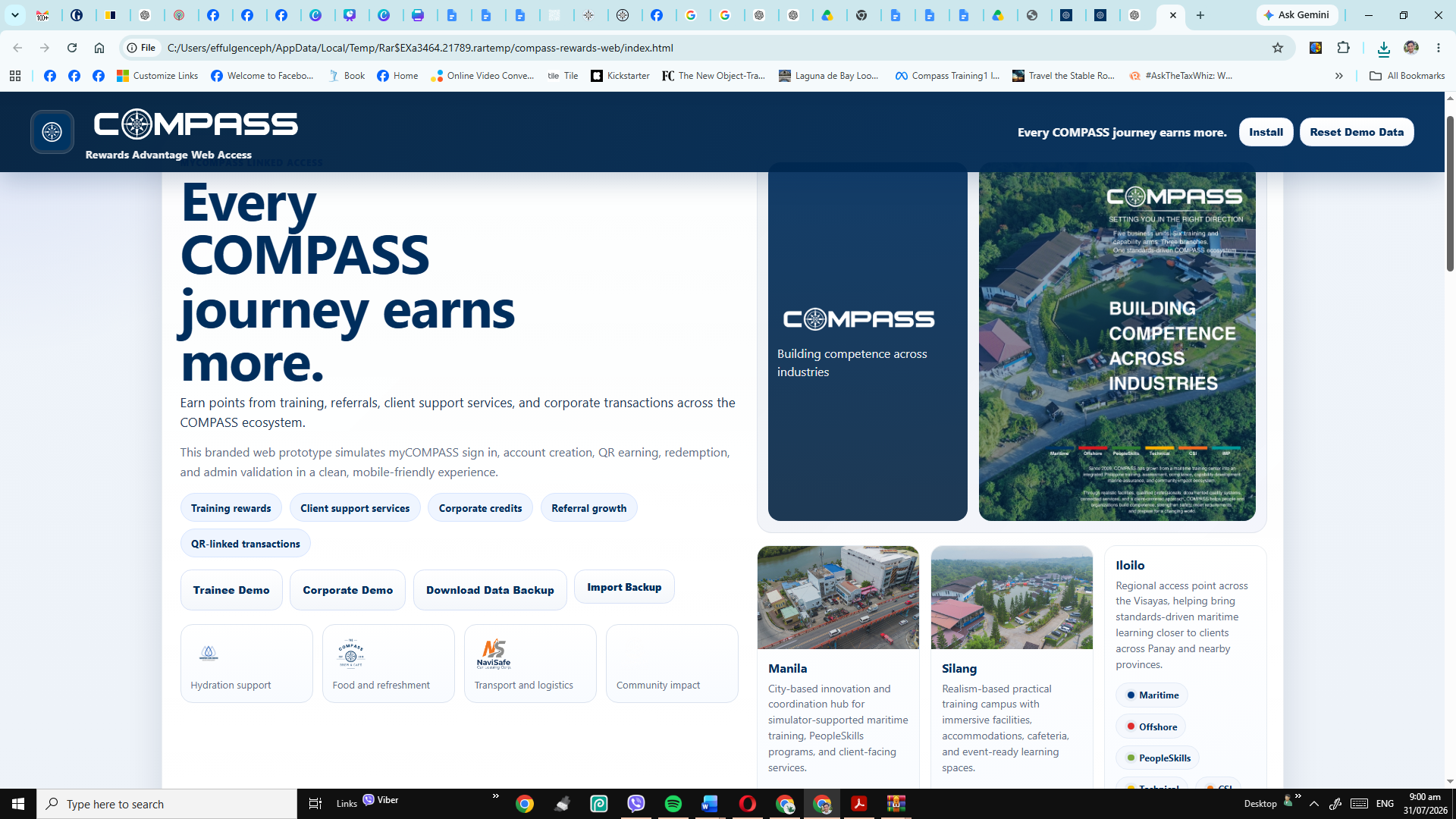Click the Offshore tag with red dot
The image size is (1456, 819).
(1151, 726)
